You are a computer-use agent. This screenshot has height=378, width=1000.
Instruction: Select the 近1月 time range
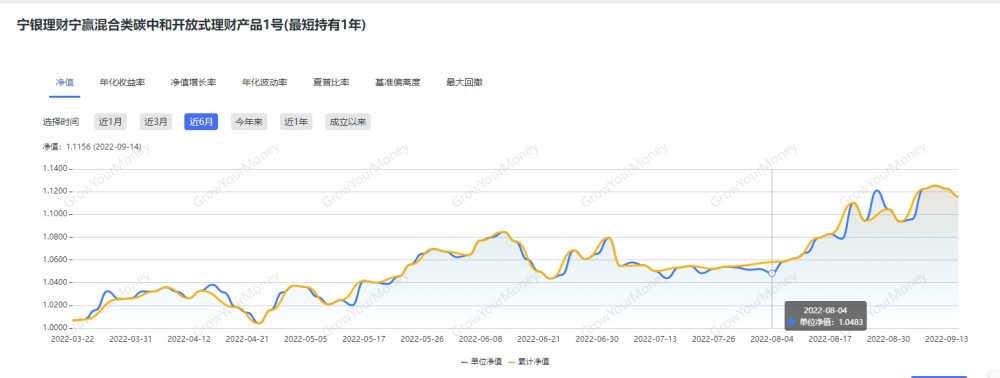tap(110, 122)
